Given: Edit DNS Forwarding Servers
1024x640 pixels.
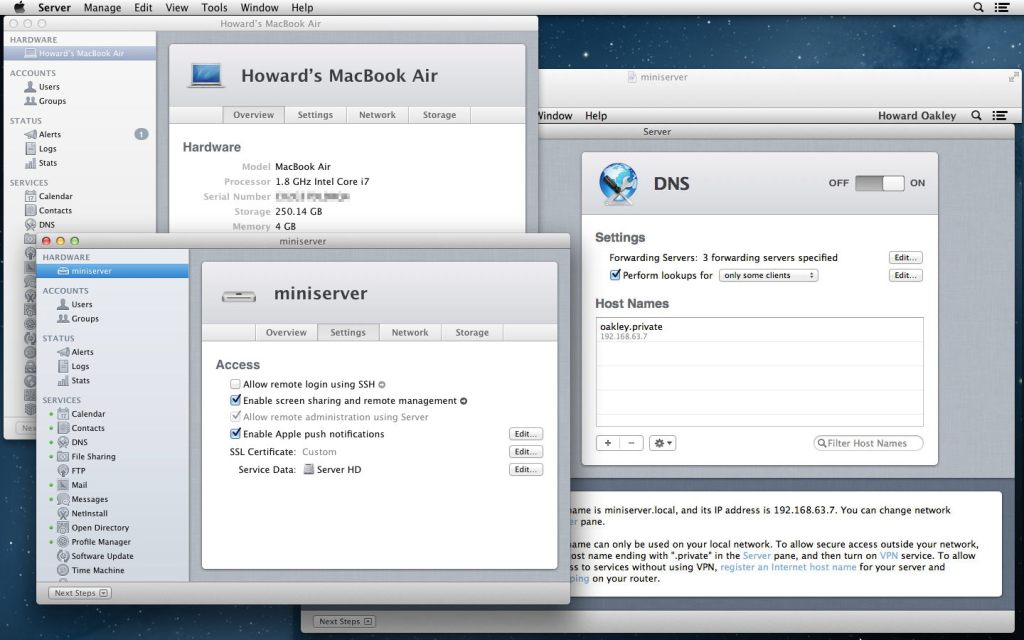Looking at the screenshot, I should click(906, 257).
